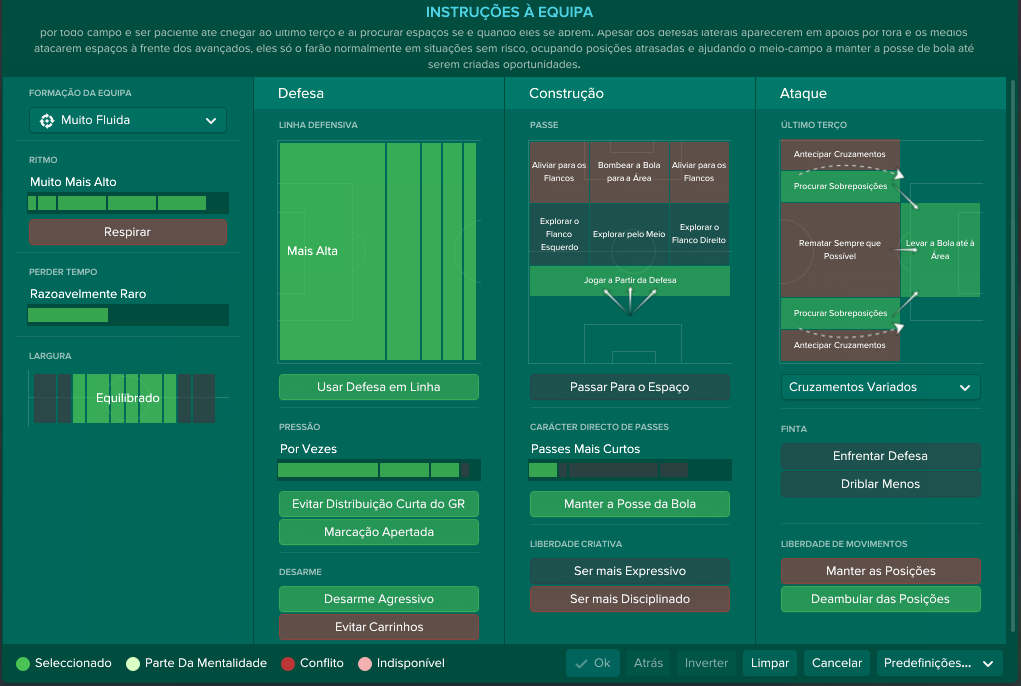1021x686 pixels.
Task: Open the Cruzamentos Variados dropdown
Action: [880, 387]
